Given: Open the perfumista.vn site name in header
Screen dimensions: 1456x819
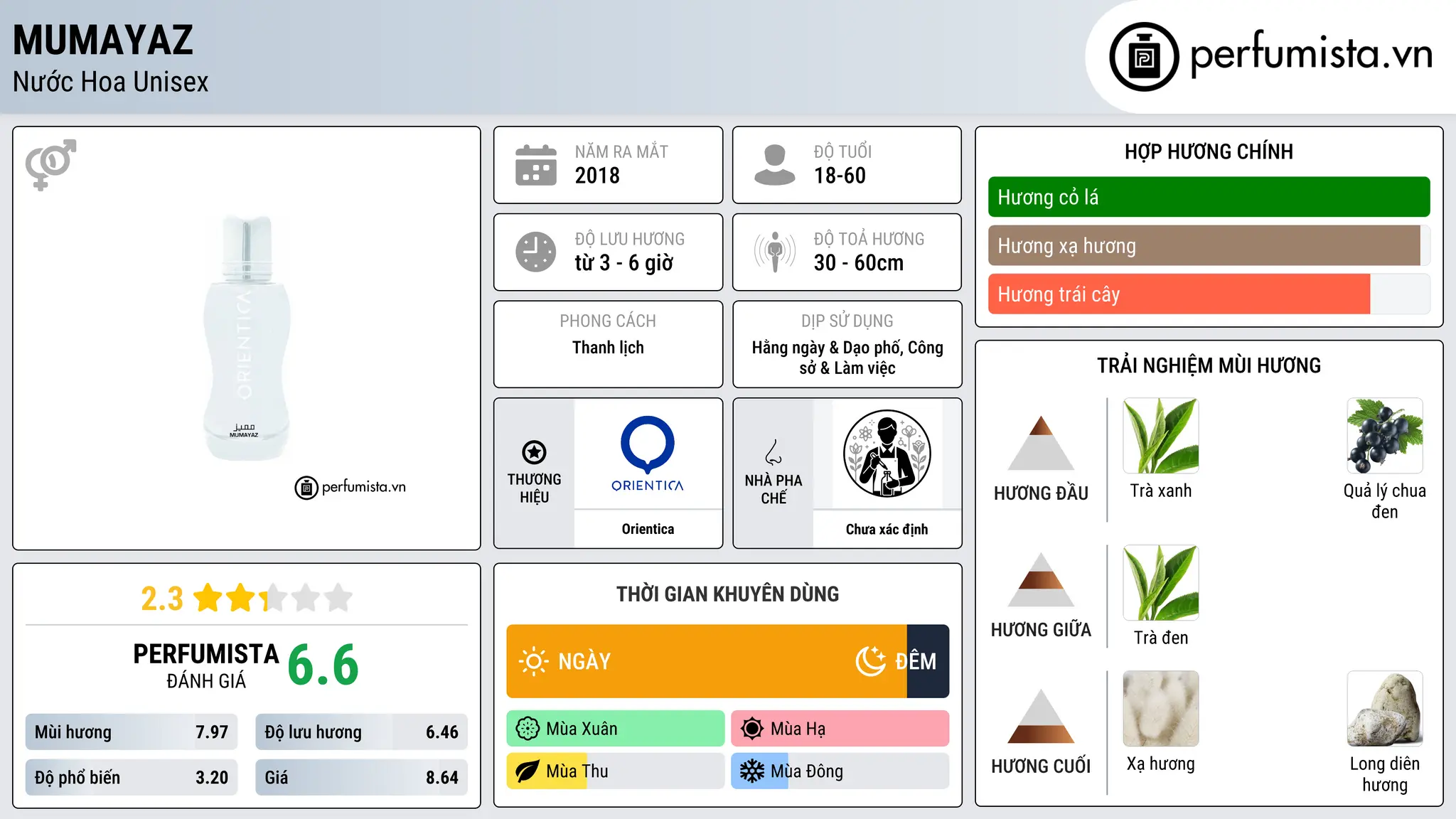Looking at the screenshot, I should tap(1311, 54).
